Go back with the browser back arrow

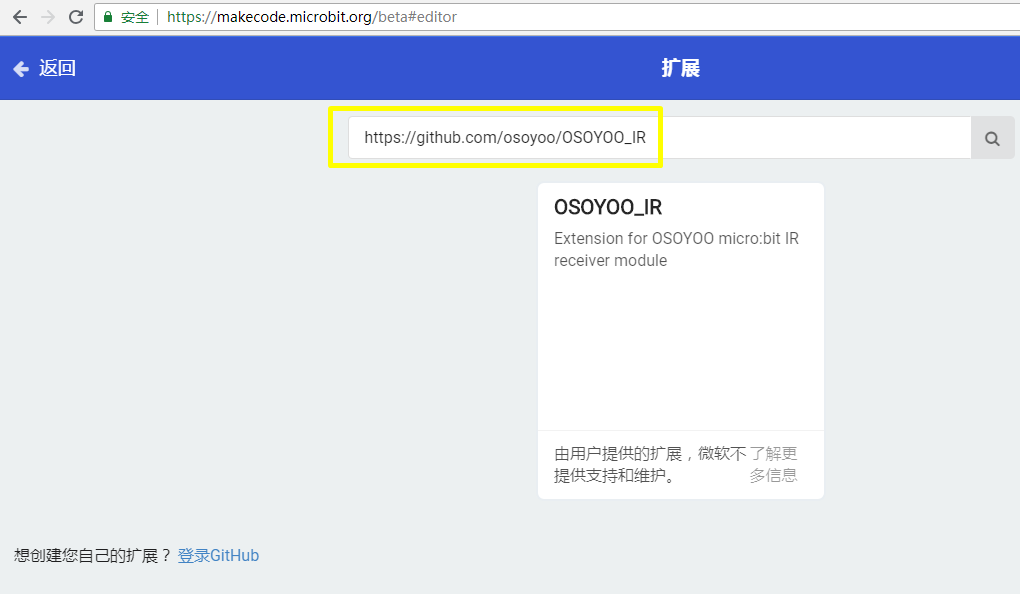point(20,17)
